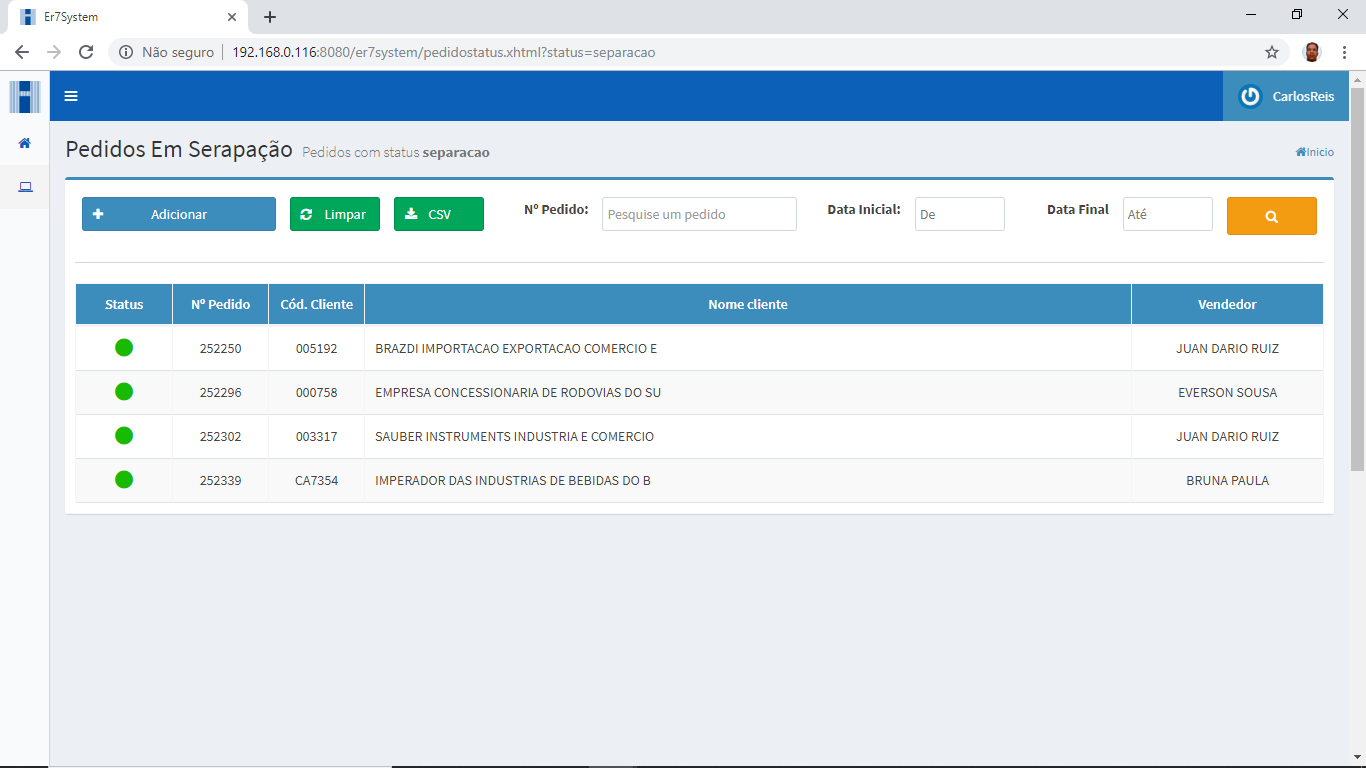Click the Inicio breadcrumb link
Viewport: 1366px width, 768px height.
pos(1315,152)
